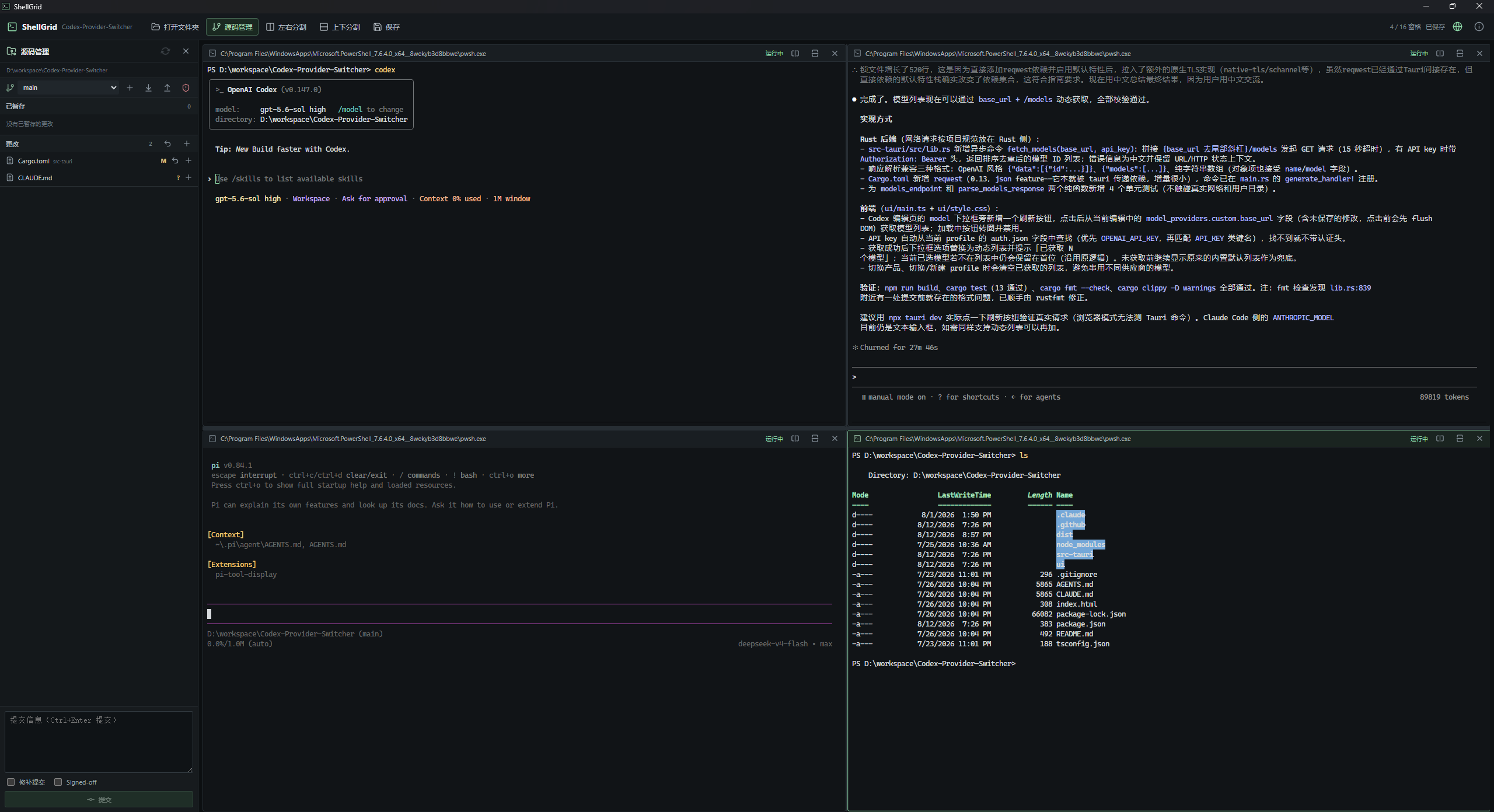Focus the Claude prompt input line
This screenshot has width=1494, height=812.
(x=1164, y=377)
